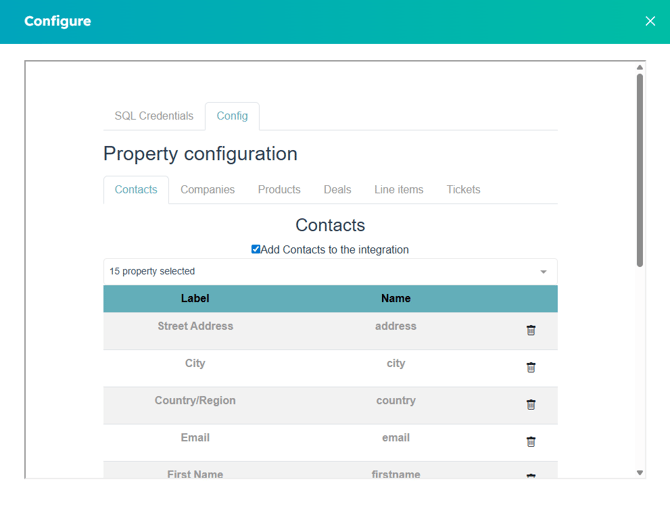Select the lowercase email name cell
The image size is (670, 513).
click(396, 437)
